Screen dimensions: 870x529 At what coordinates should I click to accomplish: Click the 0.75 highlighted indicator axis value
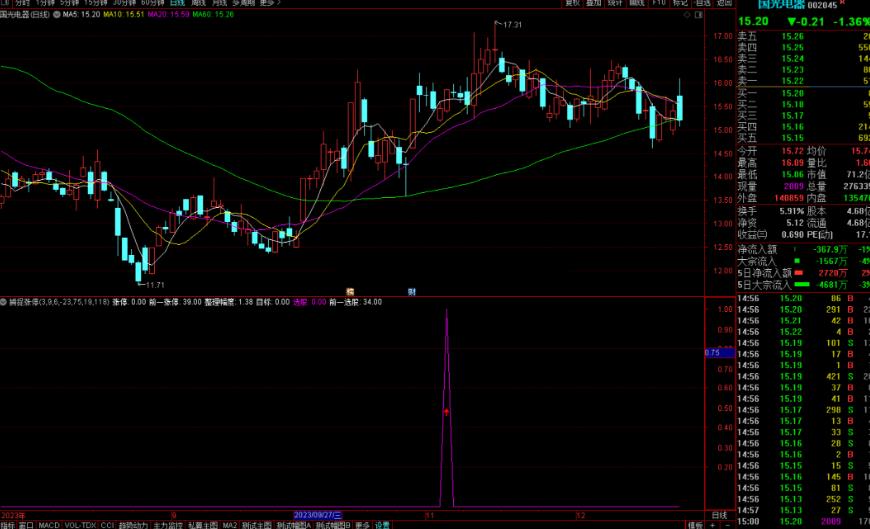click(719, 353)
